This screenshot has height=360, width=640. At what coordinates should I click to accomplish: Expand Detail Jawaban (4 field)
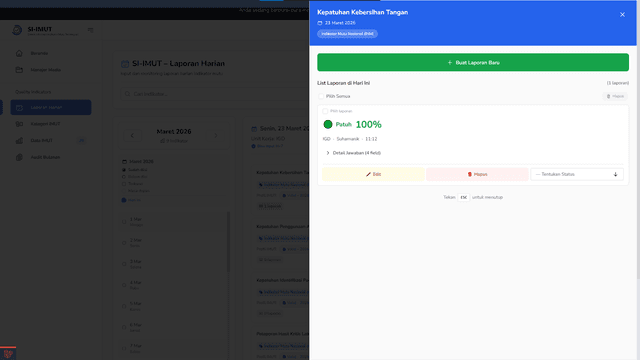tap(353, 153)
